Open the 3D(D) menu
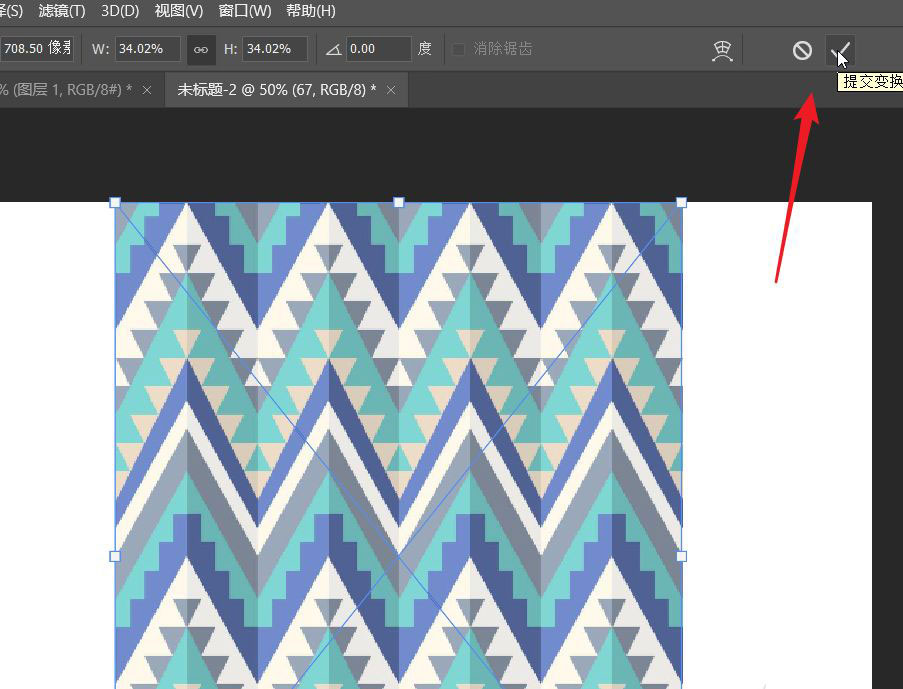Screen dimensions: 903x689 120,11
